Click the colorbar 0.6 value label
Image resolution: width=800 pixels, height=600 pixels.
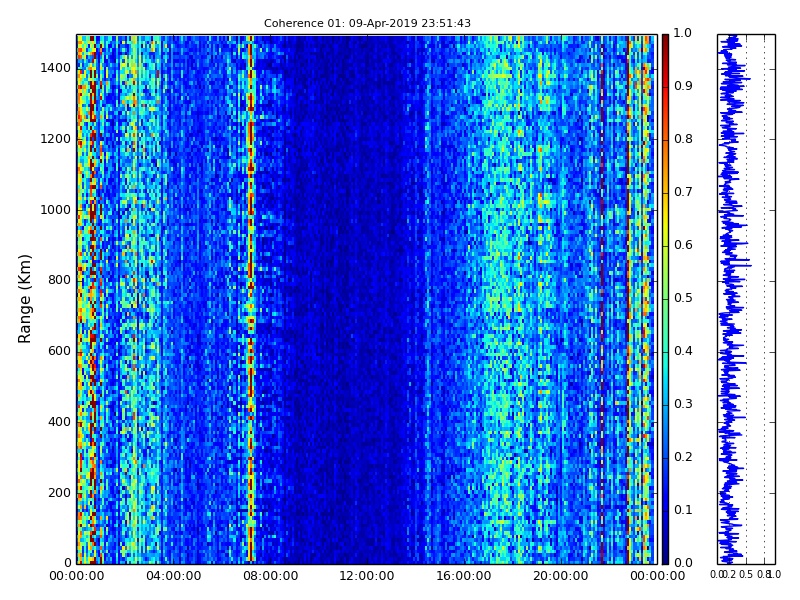point(683,245)
